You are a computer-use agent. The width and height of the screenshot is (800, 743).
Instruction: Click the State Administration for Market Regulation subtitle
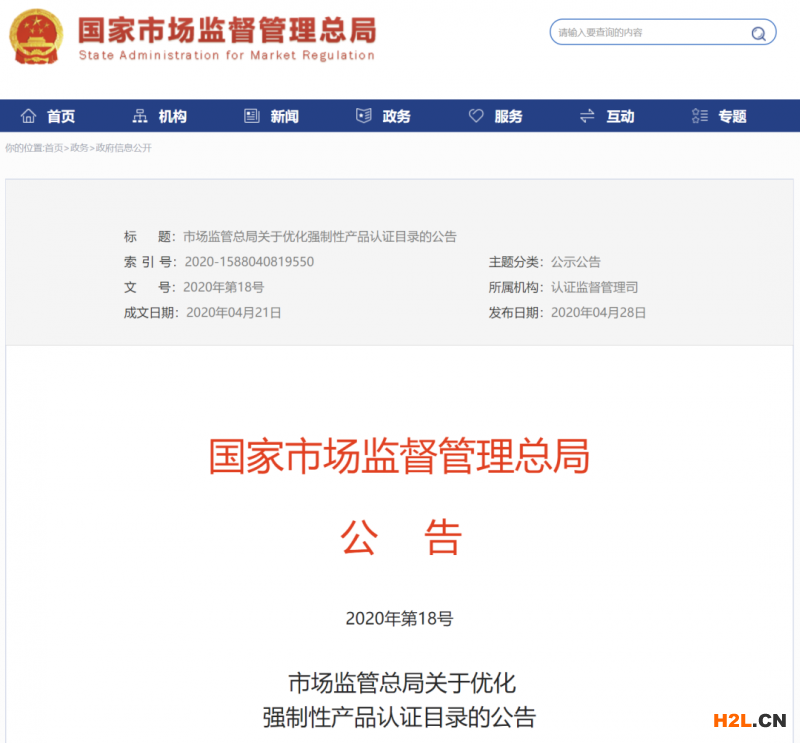pyautogui.click(x=227, y=56)
